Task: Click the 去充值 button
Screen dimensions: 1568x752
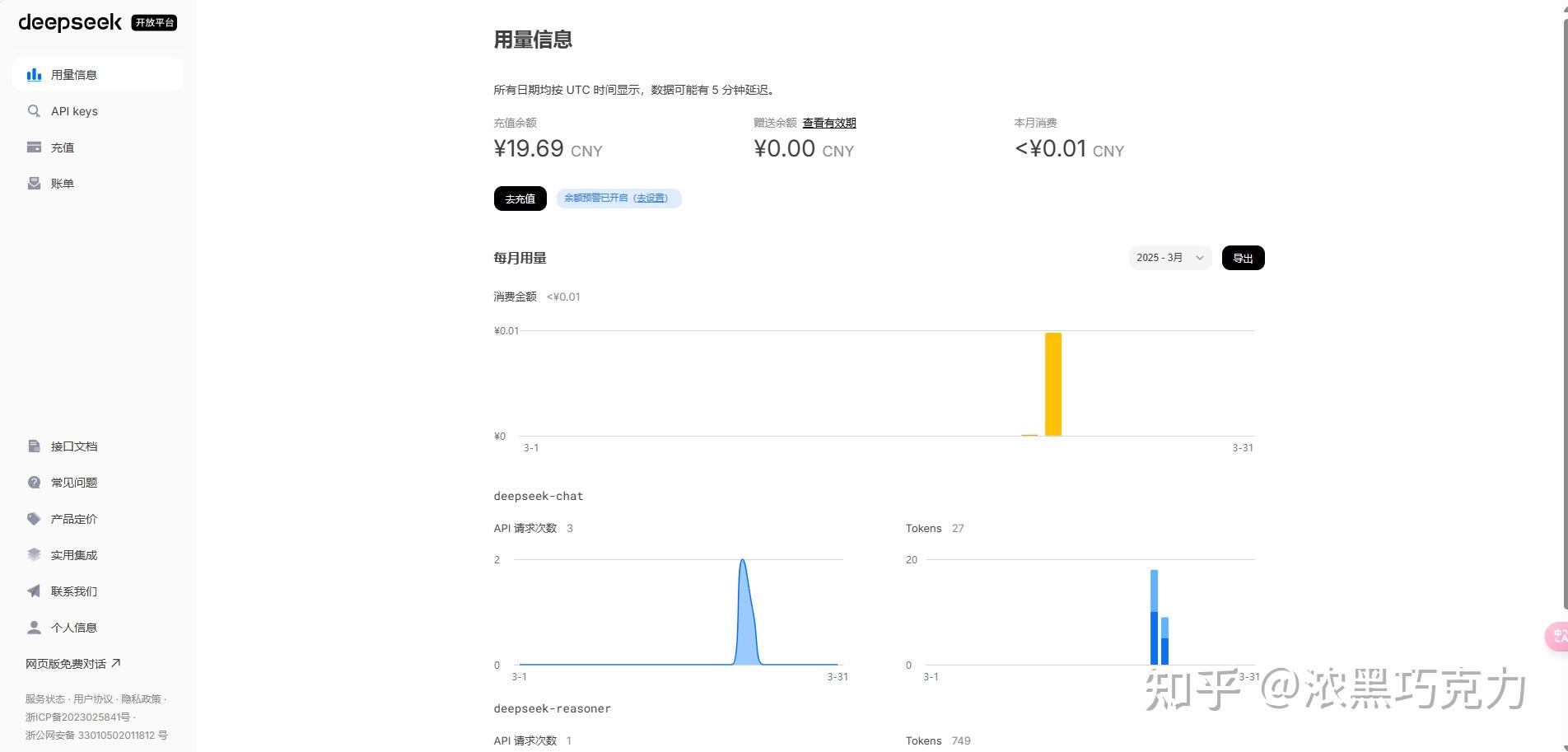Action: coord(520,199)
